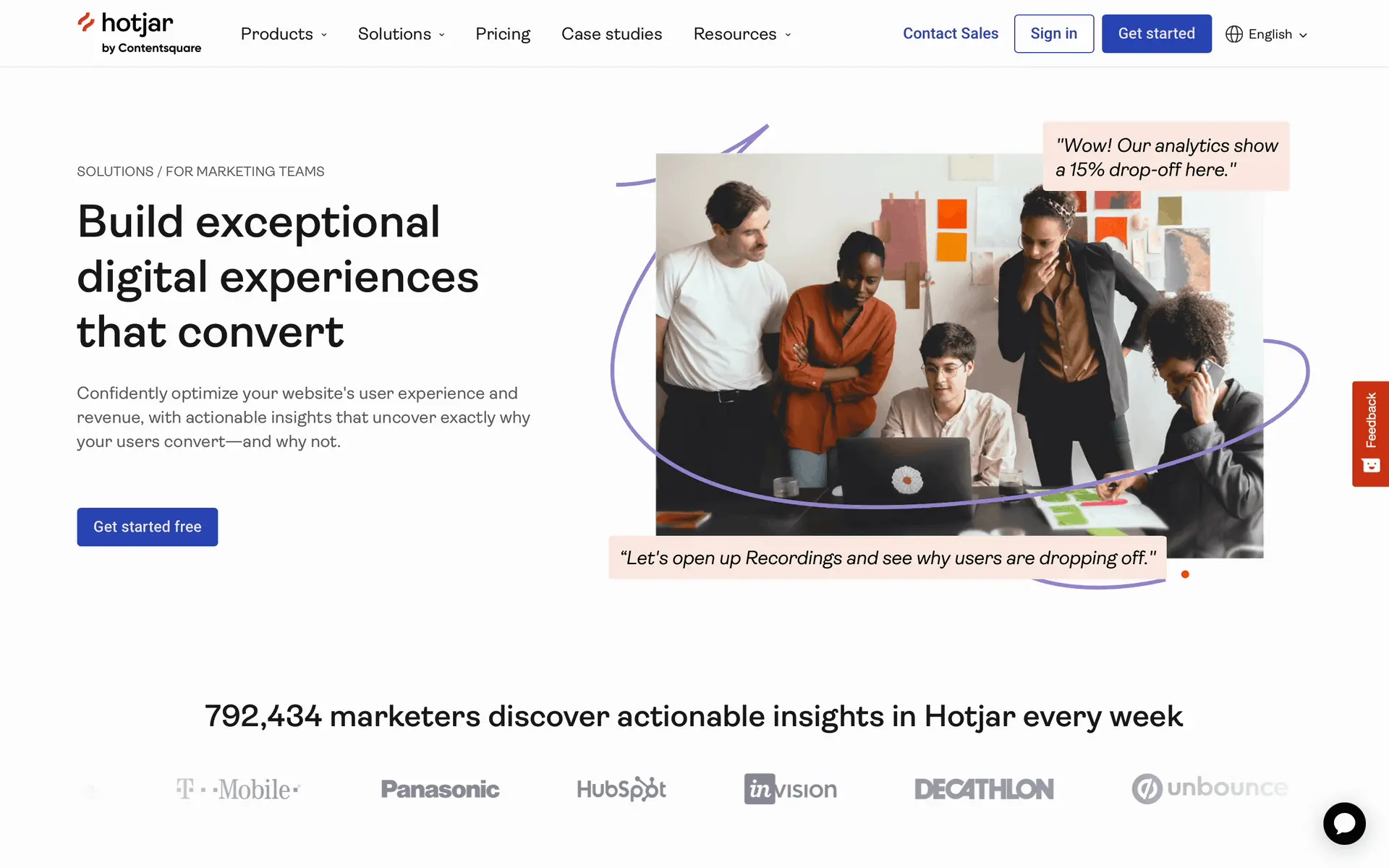This screenshot has height=868, width=1389.
Task: Open the chat bubble widget
Action: (1343, 823)
